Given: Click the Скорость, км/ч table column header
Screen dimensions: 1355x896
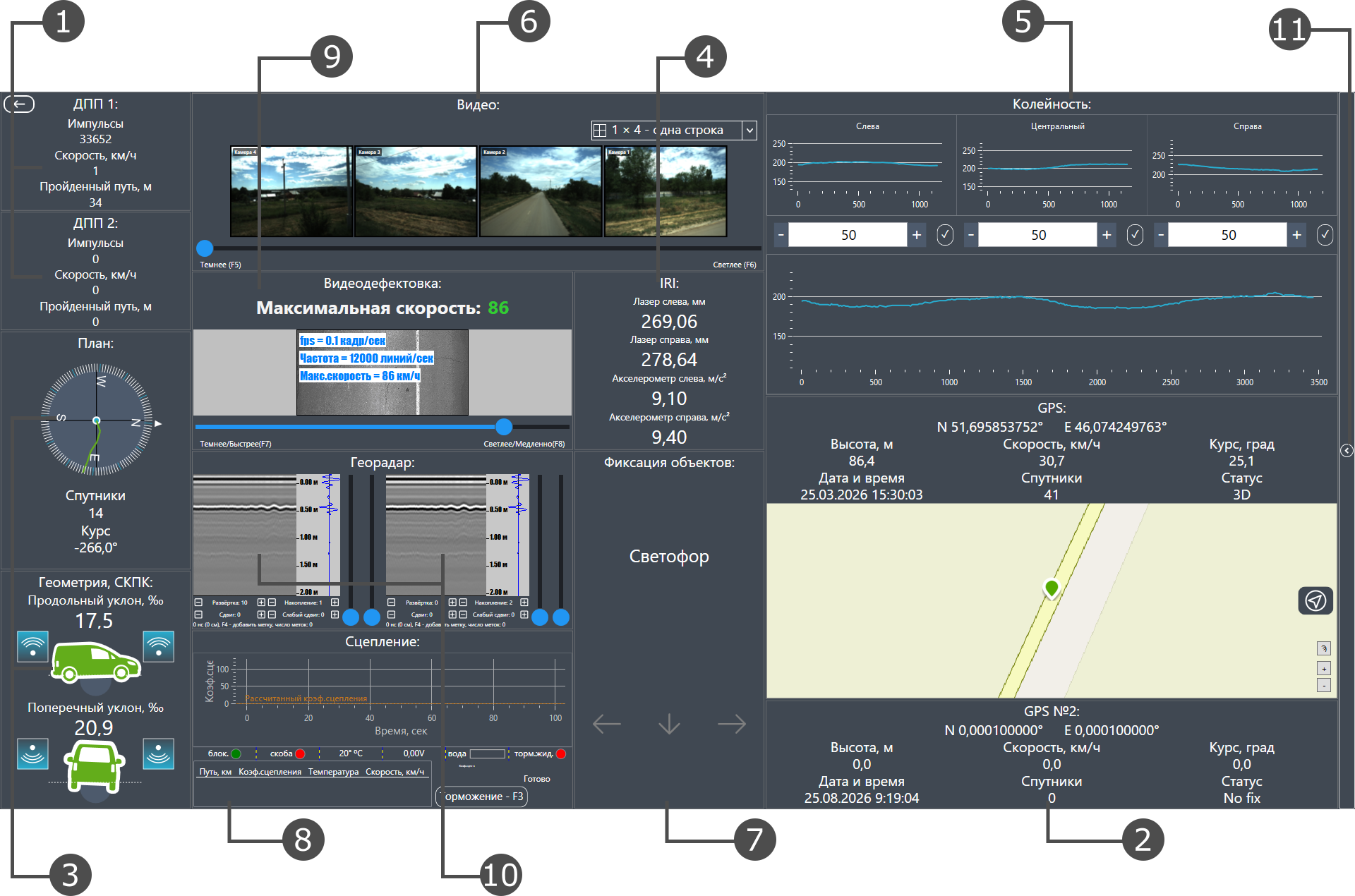Looking at the screenshot, I should pos(395,772).
